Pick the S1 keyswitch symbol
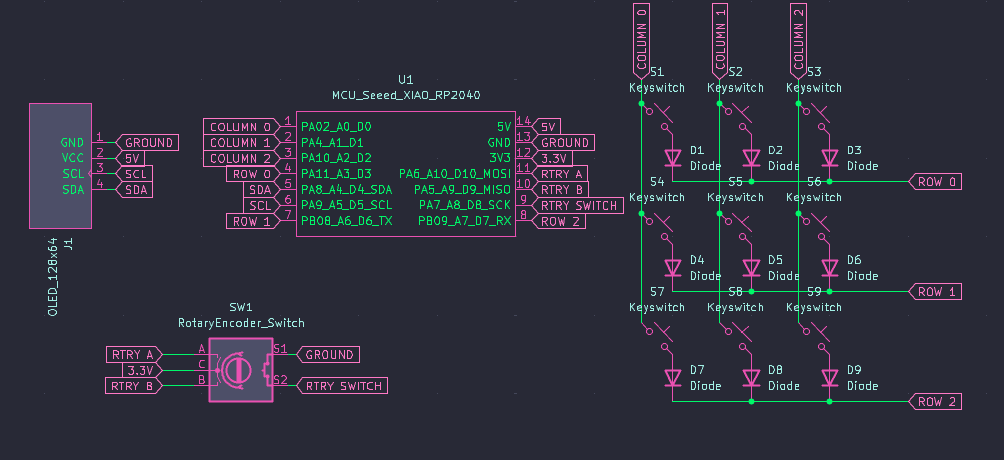 (660, 119)
